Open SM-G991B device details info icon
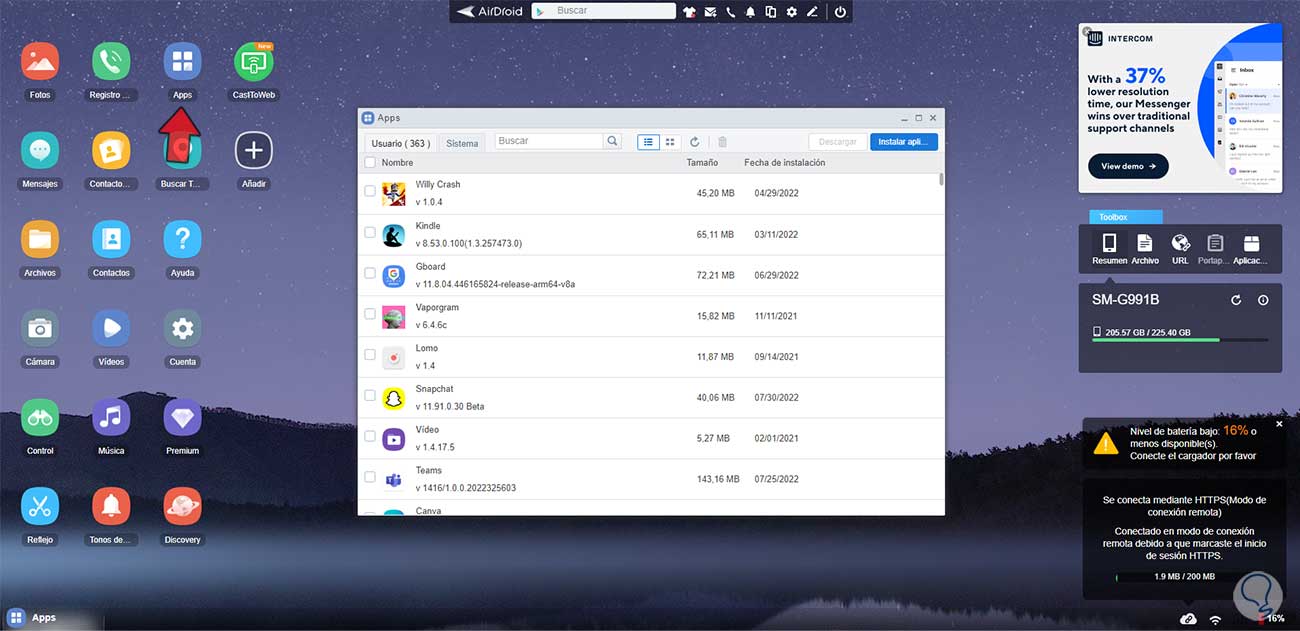 [x=1263, y=300]
